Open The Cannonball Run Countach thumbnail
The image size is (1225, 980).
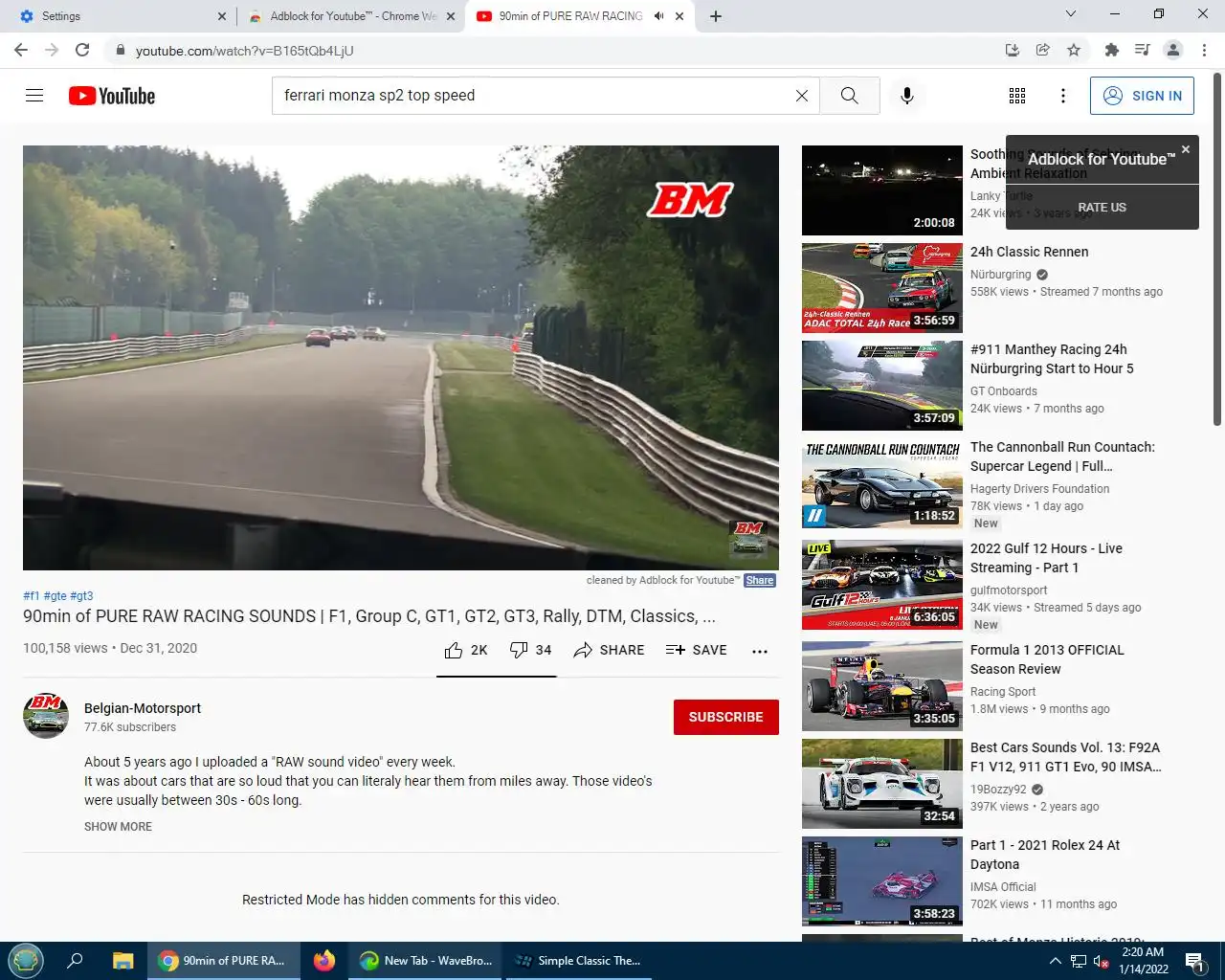882,483
